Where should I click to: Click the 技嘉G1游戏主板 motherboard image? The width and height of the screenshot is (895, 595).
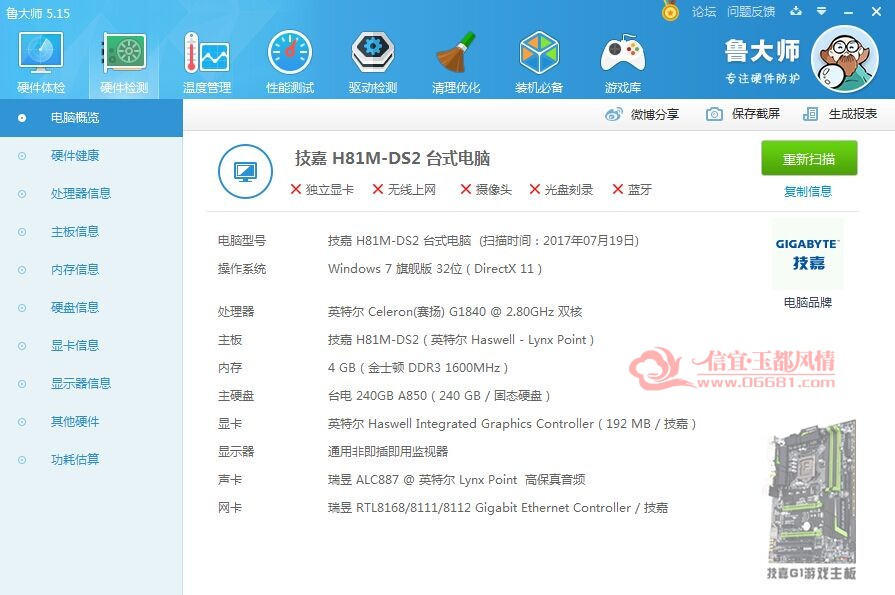click(811, 500)
